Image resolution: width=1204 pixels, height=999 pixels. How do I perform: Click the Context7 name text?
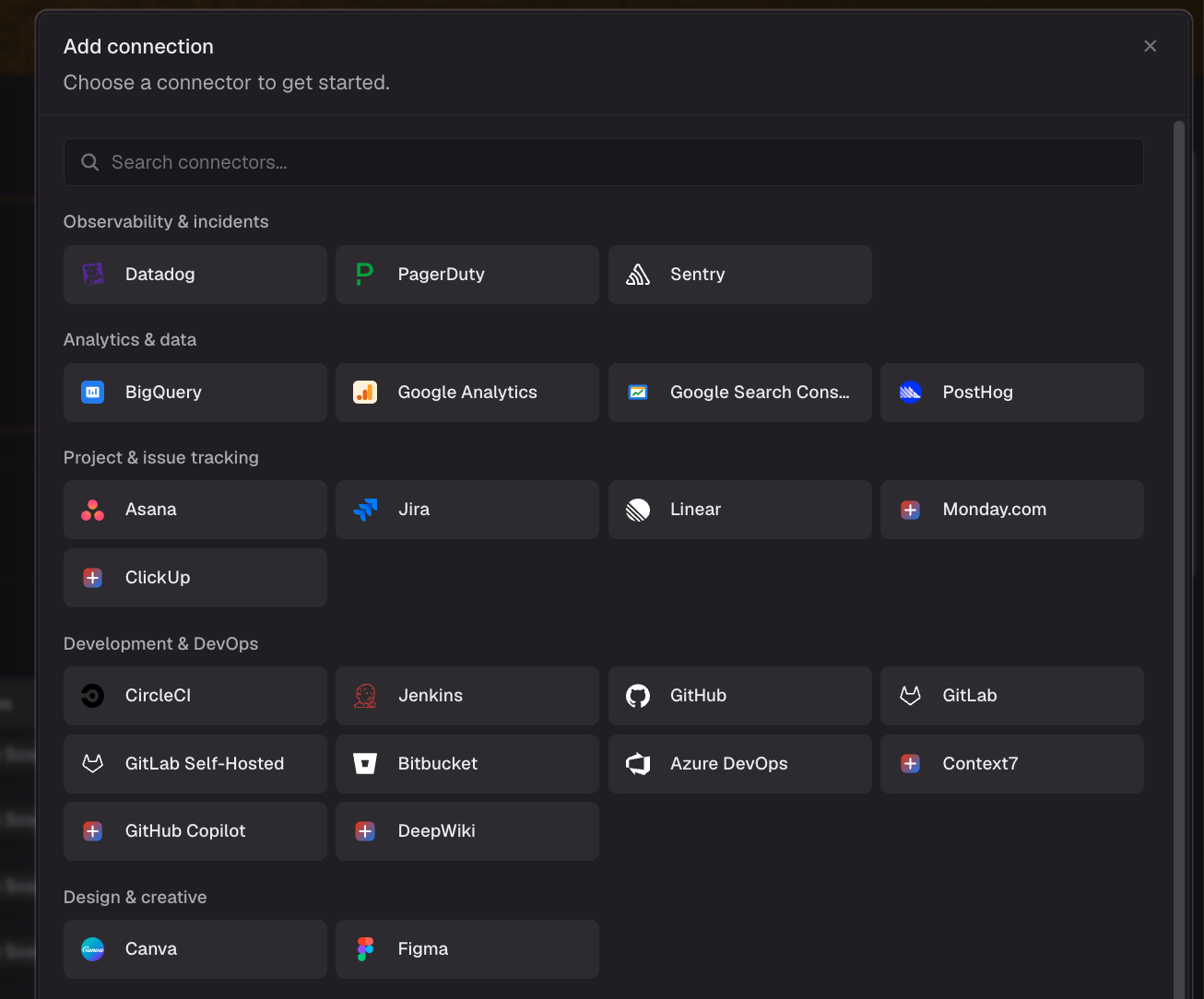click(981, 764)
